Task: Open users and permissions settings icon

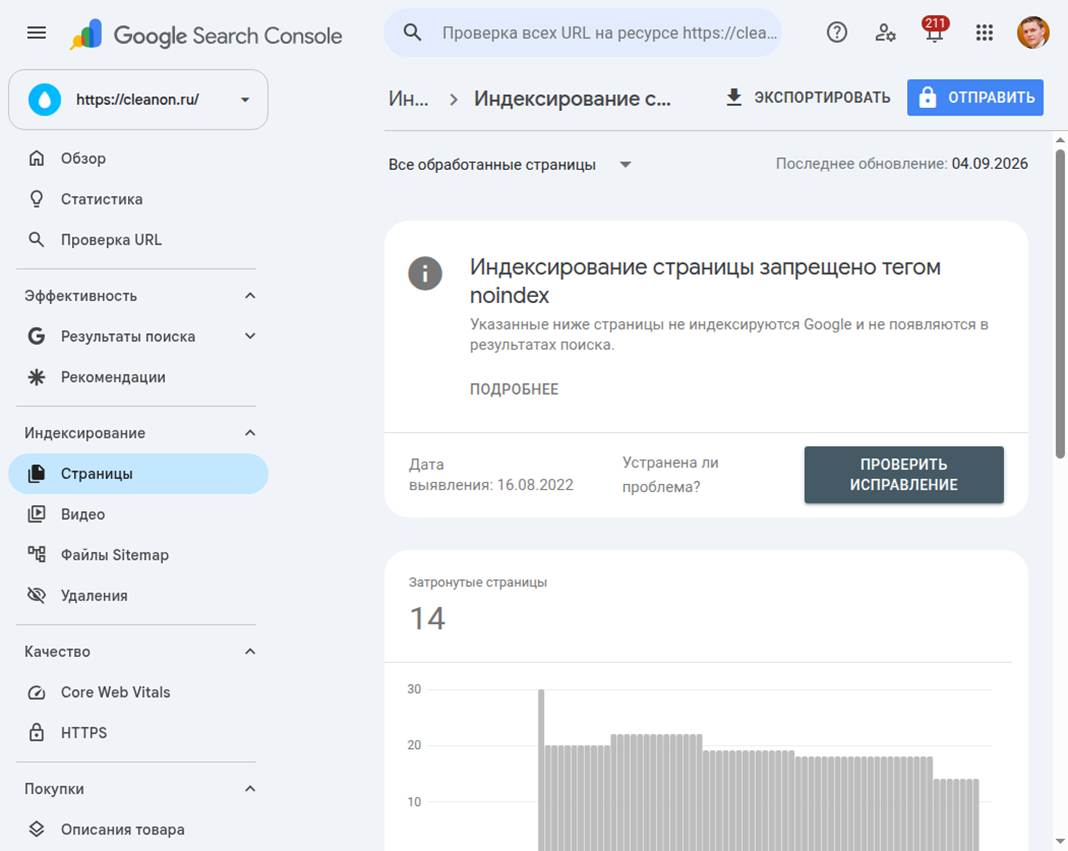Action: pos(885,32)
